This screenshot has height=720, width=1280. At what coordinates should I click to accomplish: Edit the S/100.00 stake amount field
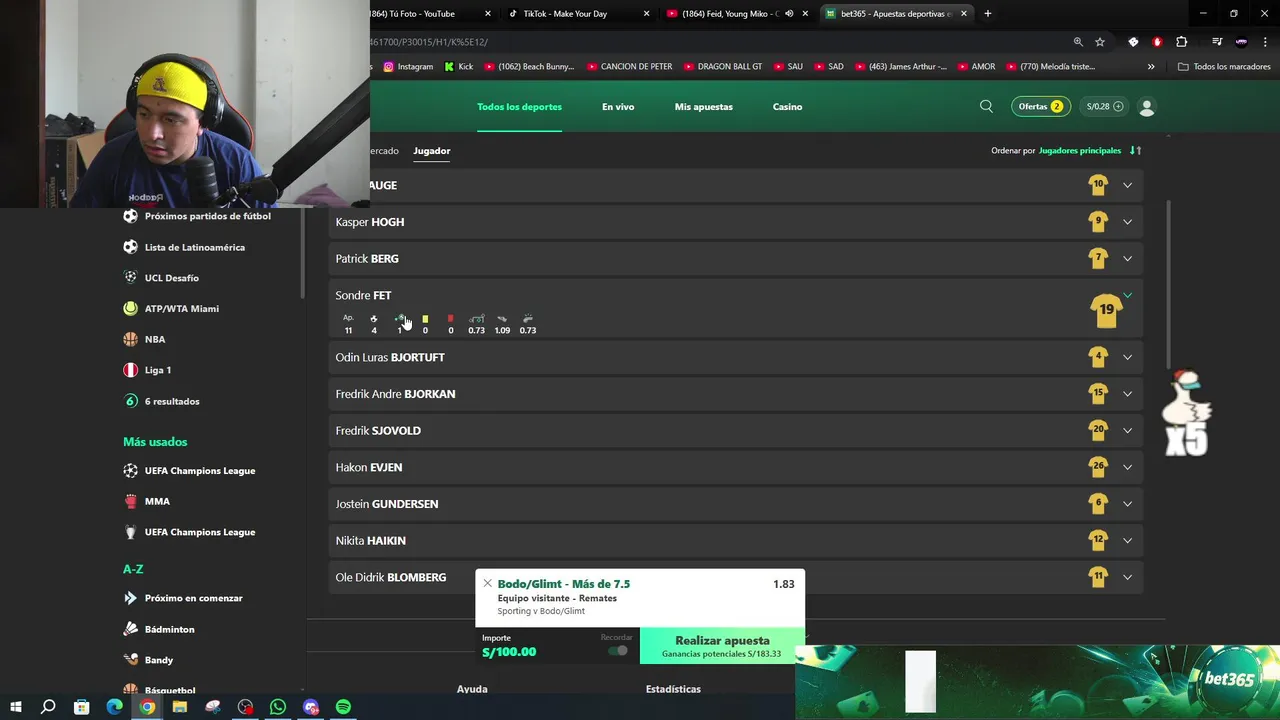509,652
